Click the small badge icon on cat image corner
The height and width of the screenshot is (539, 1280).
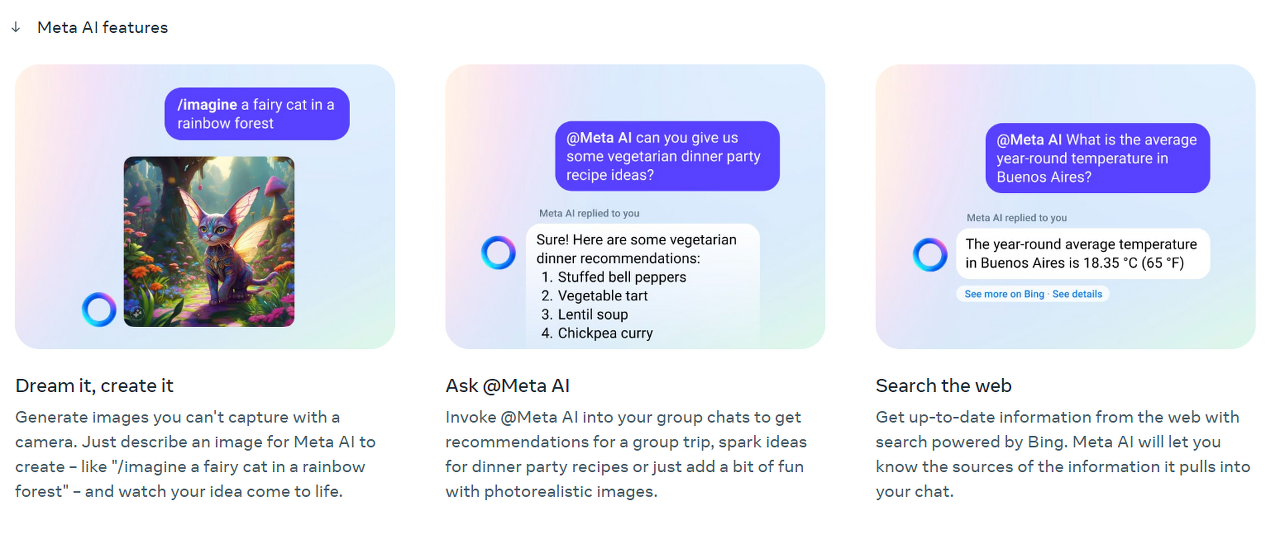click(x=136, y=312)
